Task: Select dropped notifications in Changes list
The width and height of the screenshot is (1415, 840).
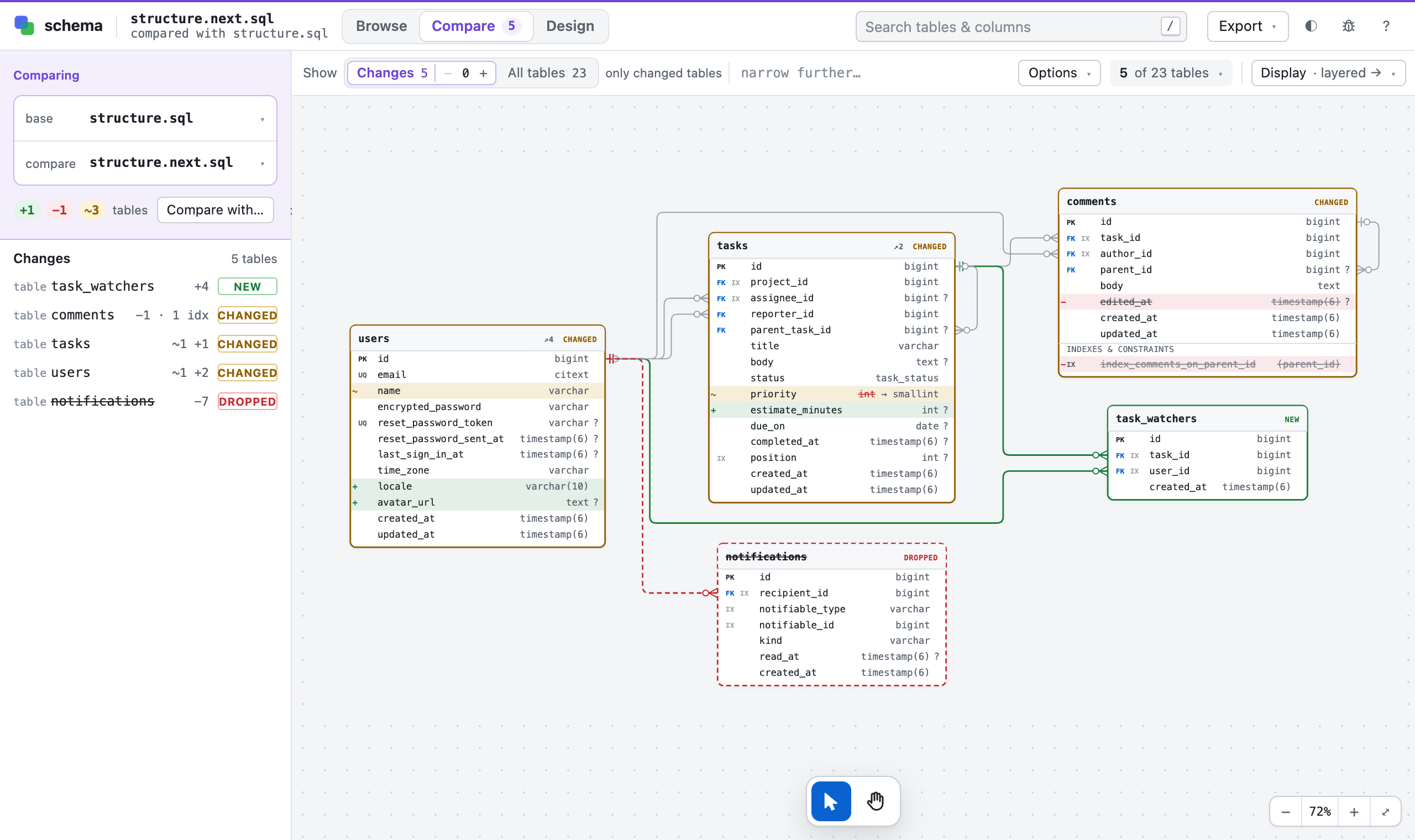Action: point(145,401)
